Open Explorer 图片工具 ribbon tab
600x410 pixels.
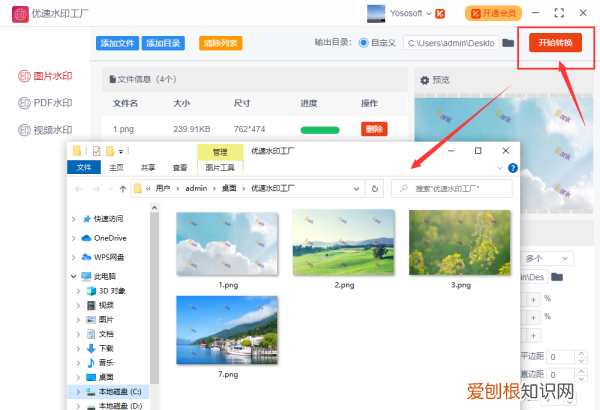coord(220,167)
